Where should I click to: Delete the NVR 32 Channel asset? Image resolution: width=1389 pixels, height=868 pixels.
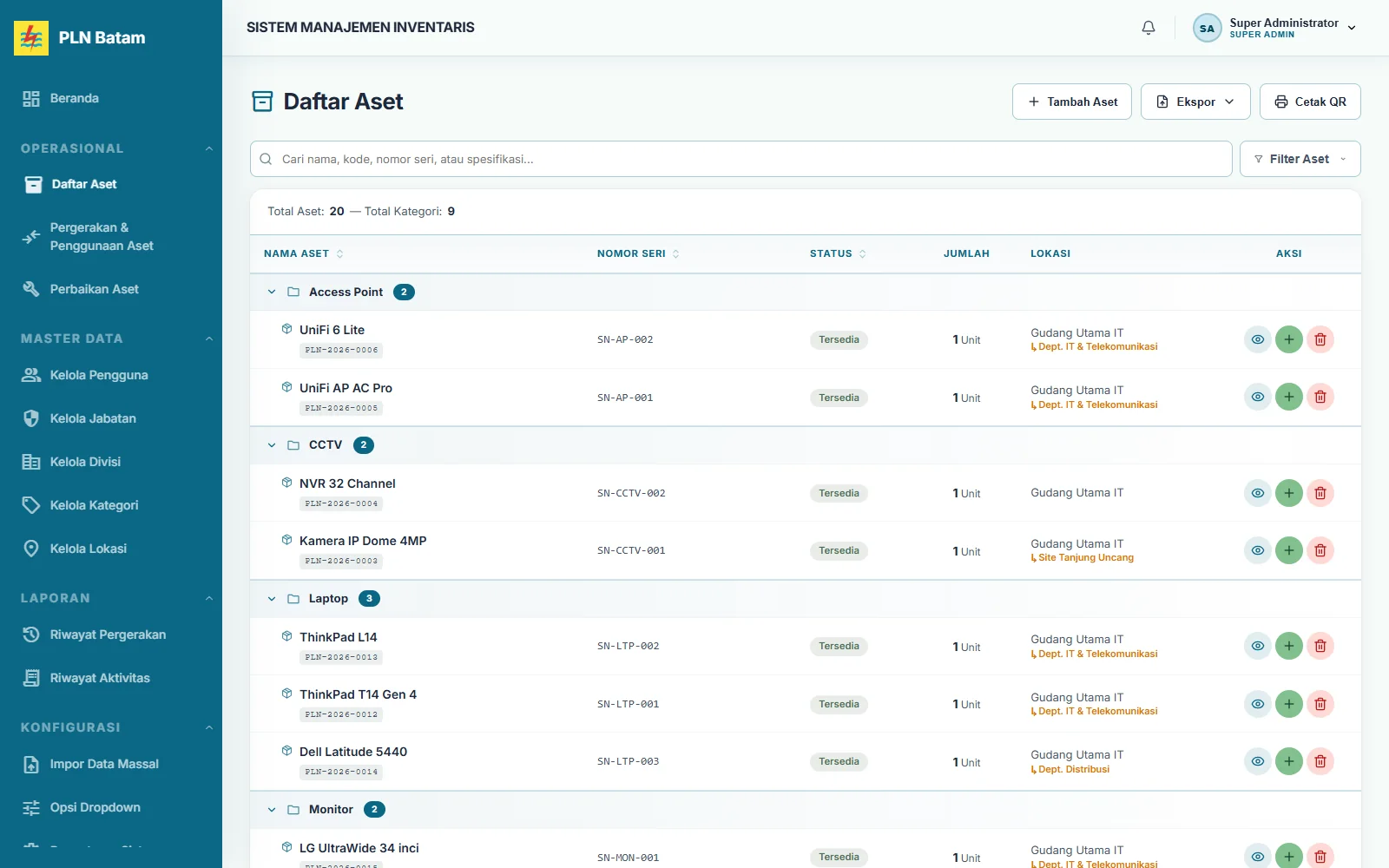(1320, 493)
